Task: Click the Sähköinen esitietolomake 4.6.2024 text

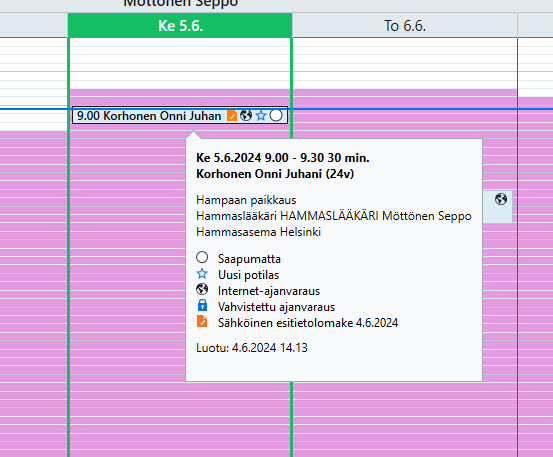Action: pyautogui.click(x=308, y=323)
